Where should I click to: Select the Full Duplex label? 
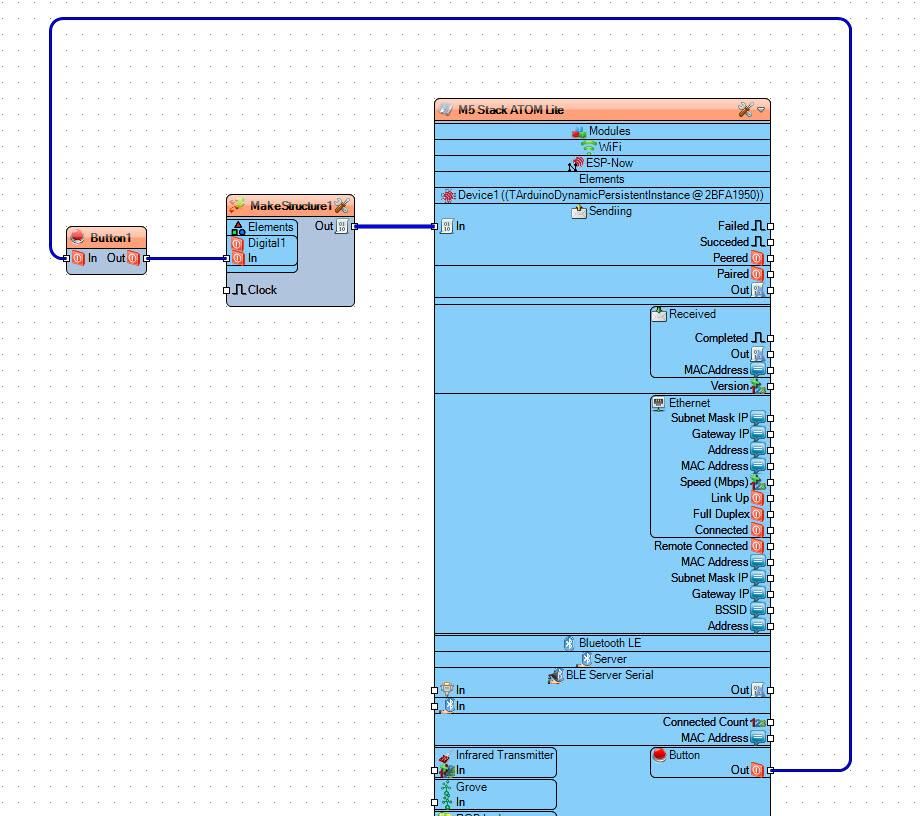(721, 514)
